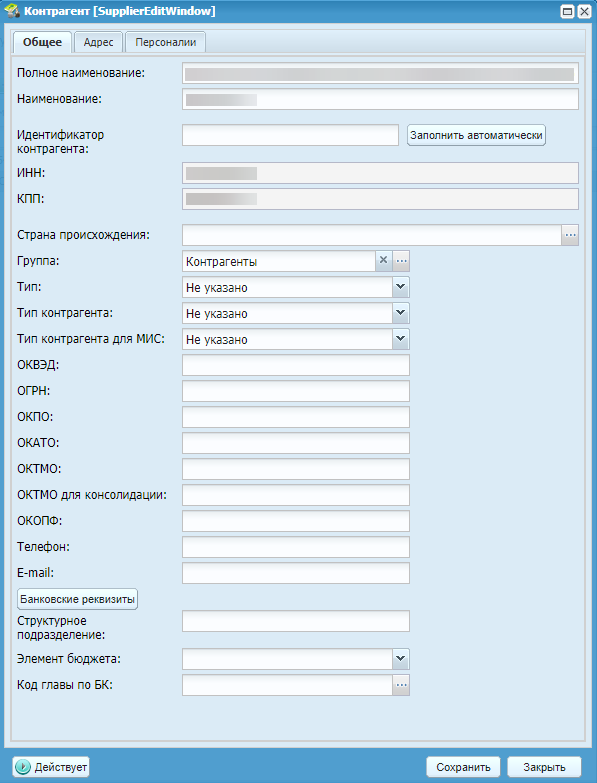The image size is (597, 783).
Task: Switch to the Адрес tab
Action: pyautogui.click(x=98, y=42)
